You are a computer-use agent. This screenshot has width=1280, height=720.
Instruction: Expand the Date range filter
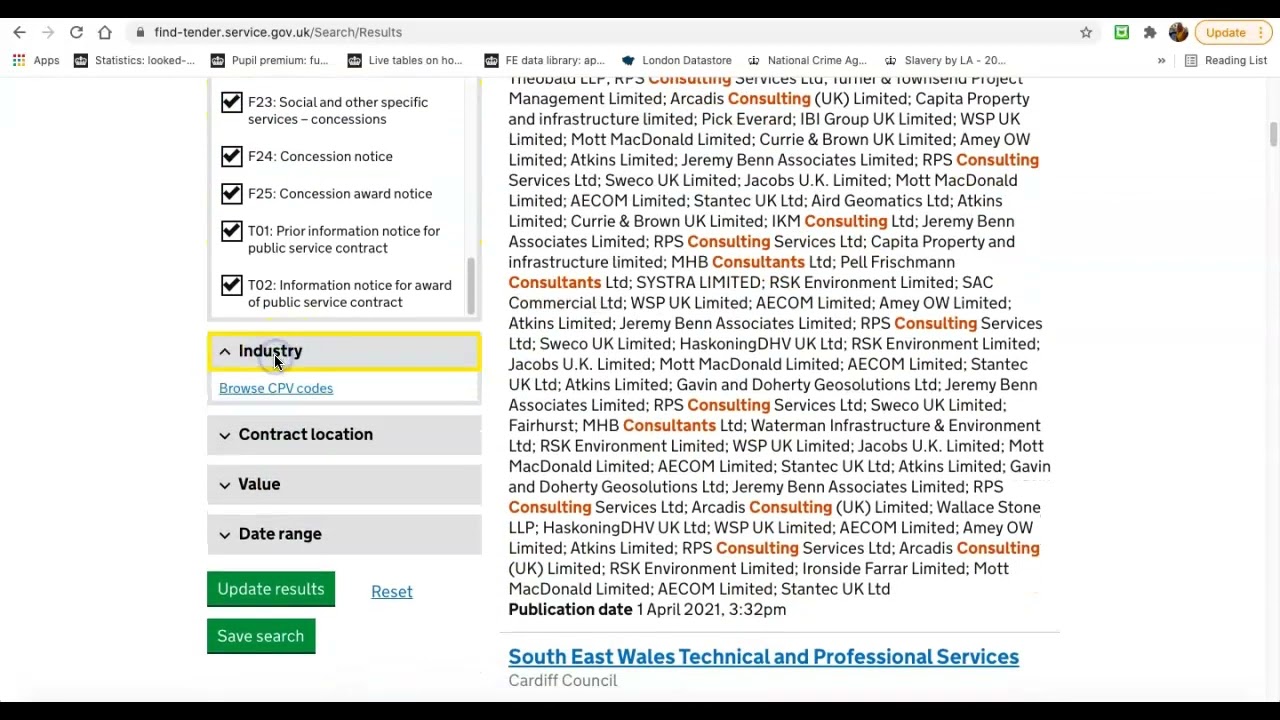click(344, 534)
